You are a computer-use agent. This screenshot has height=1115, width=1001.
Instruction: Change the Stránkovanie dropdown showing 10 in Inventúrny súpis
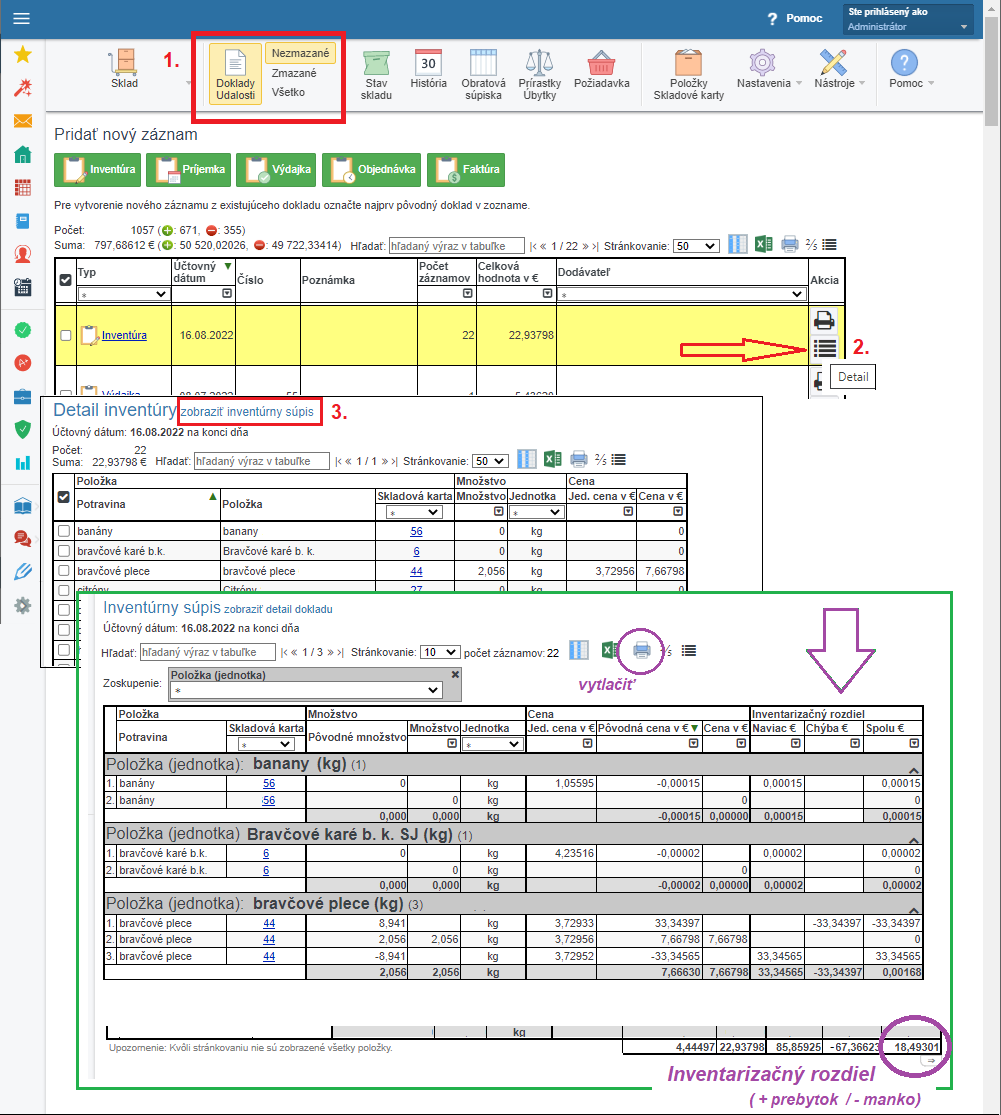click(x=440, y=652)
